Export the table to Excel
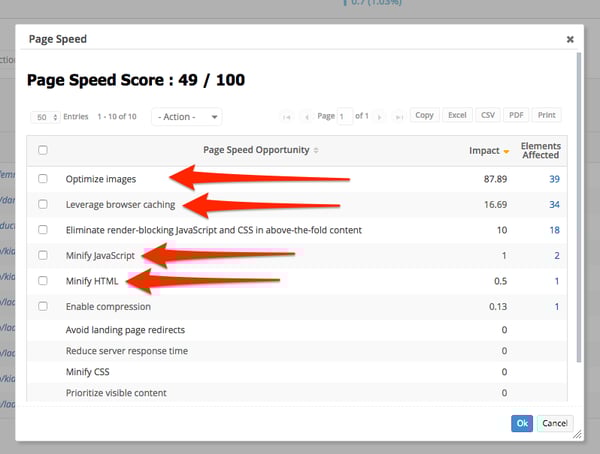This screenshot has height=454, width=600. [457, 115]
